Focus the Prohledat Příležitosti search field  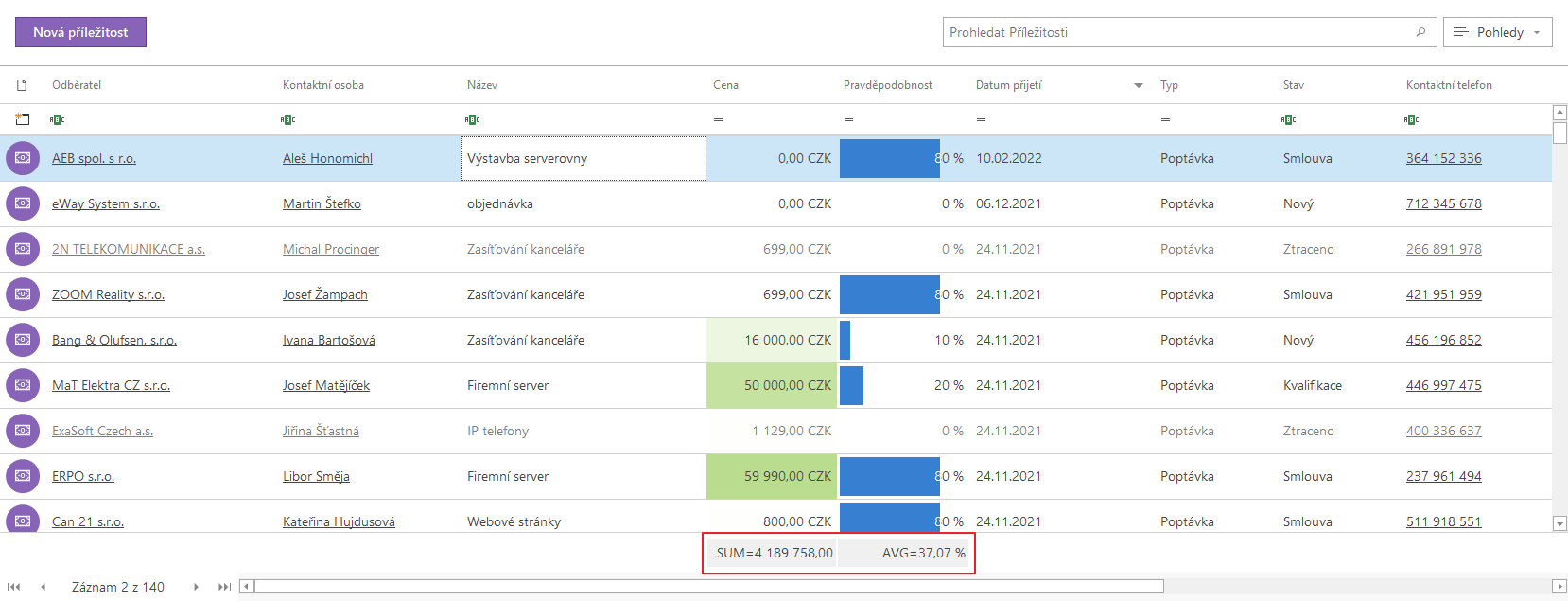coord(1189,32)
